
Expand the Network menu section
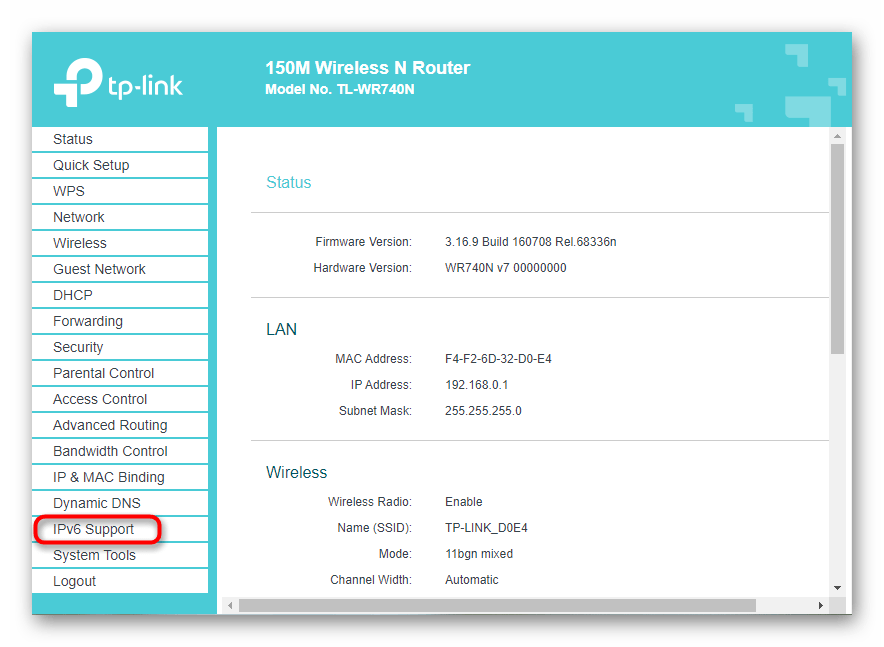79,217
